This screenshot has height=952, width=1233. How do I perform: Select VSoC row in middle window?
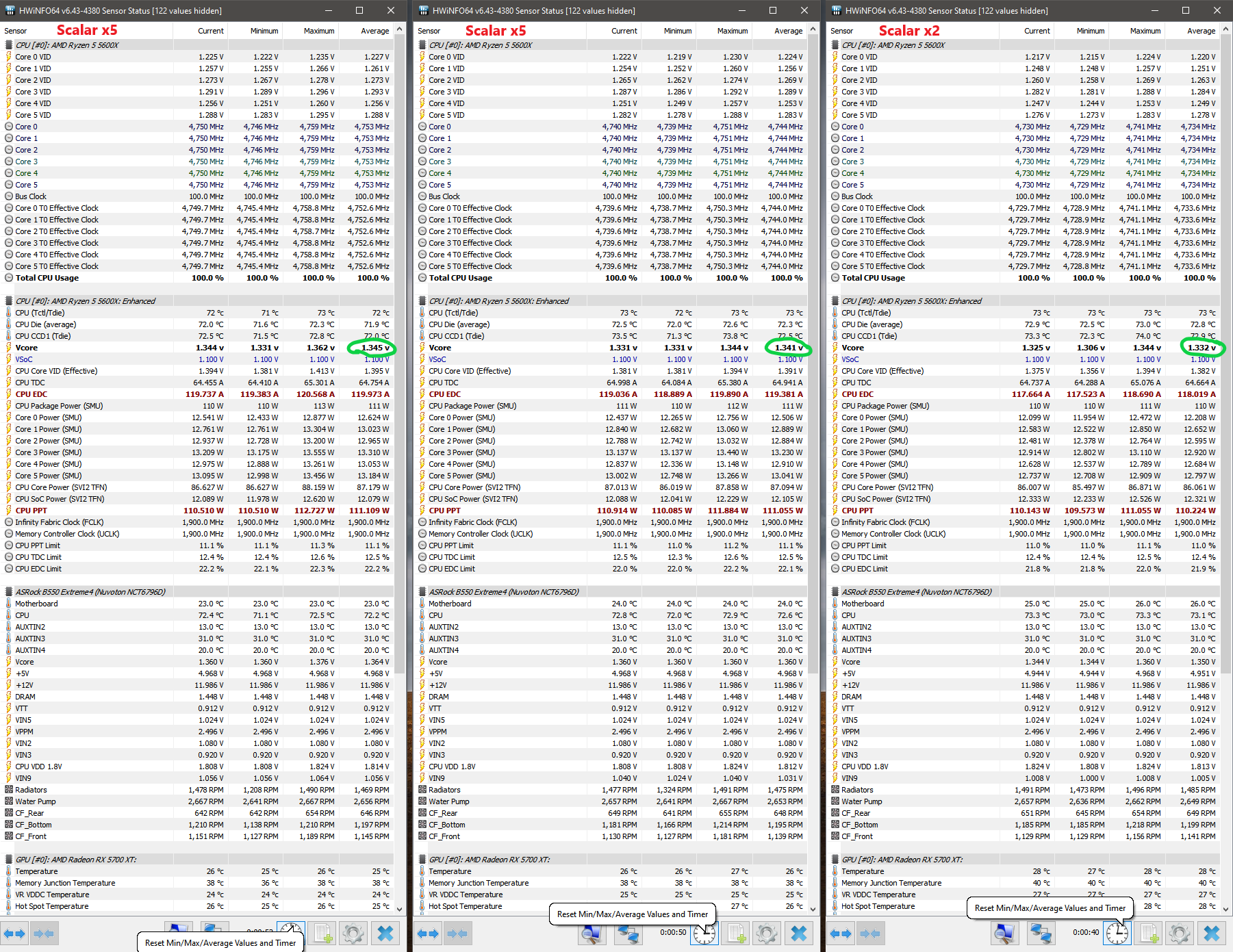click(611, 359)
